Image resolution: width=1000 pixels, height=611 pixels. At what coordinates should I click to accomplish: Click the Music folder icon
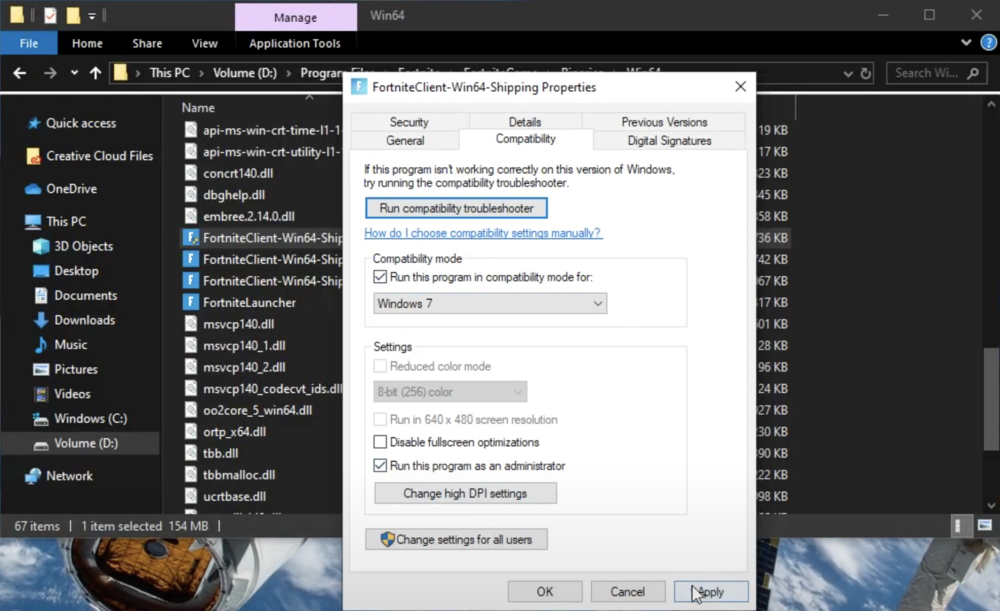point(41,345)
